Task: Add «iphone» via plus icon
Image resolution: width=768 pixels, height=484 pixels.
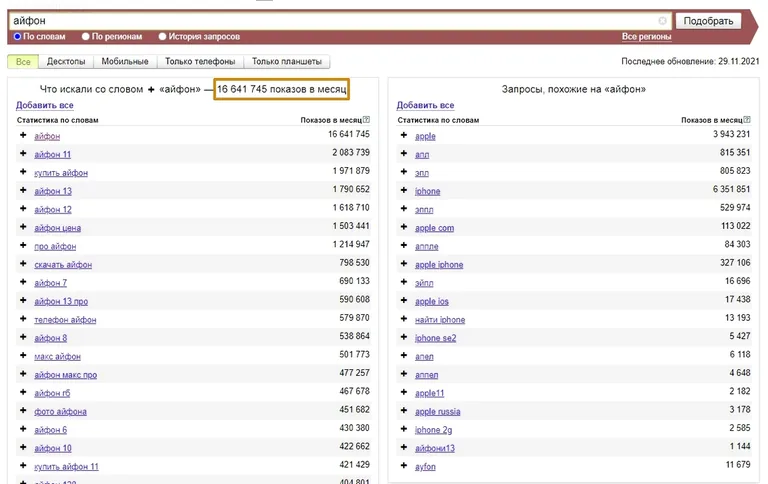Action: point(404,190)
